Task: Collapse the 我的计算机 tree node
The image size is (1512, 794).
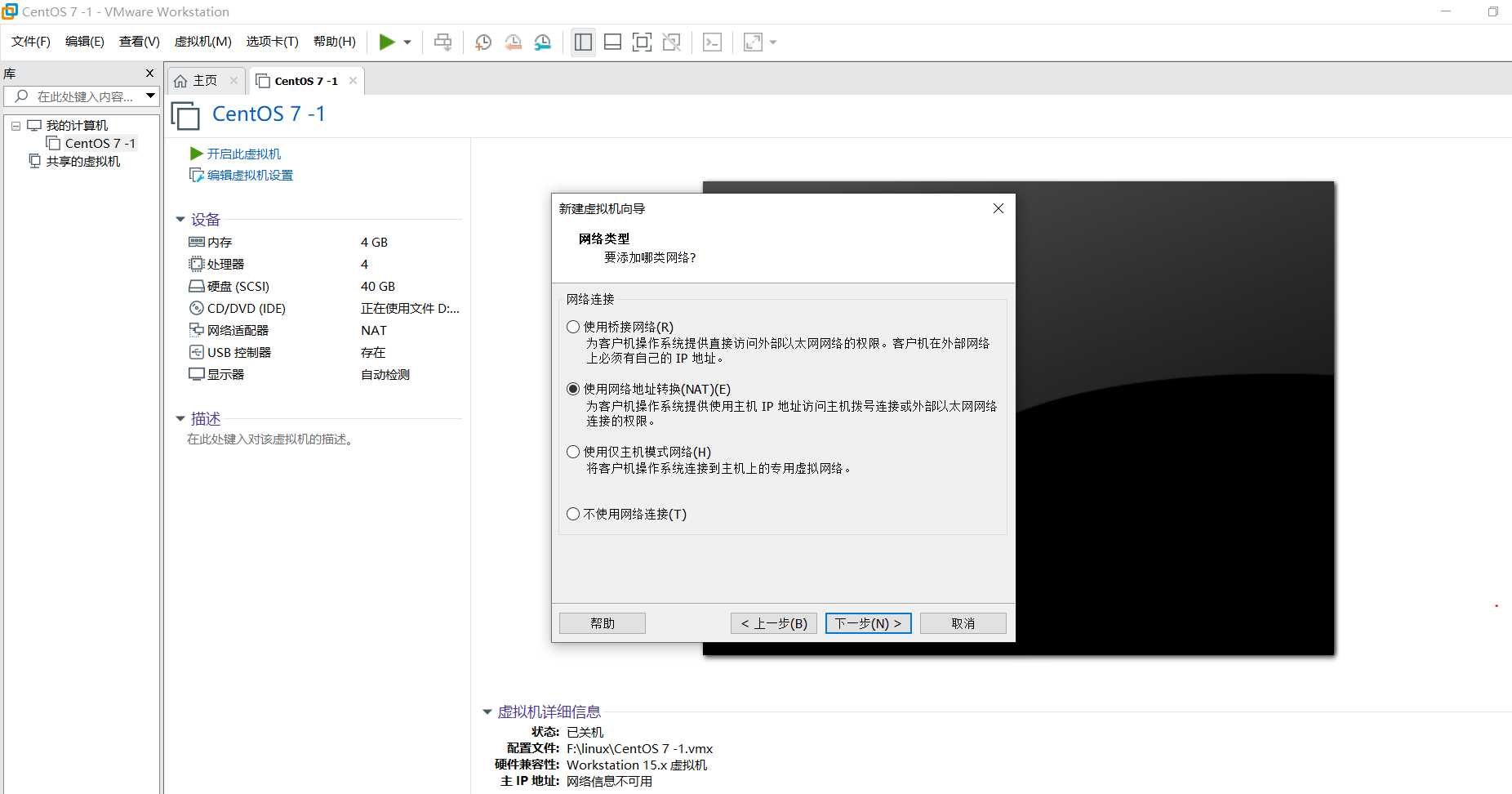Action: pos(16,126)
